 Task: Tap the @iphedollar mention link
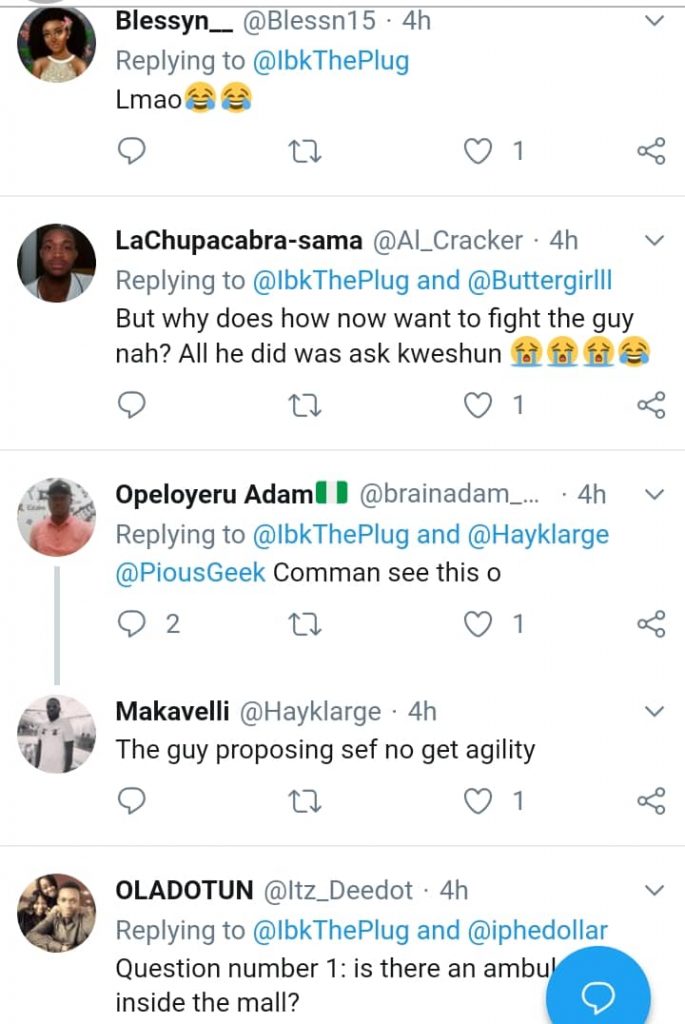537,930
